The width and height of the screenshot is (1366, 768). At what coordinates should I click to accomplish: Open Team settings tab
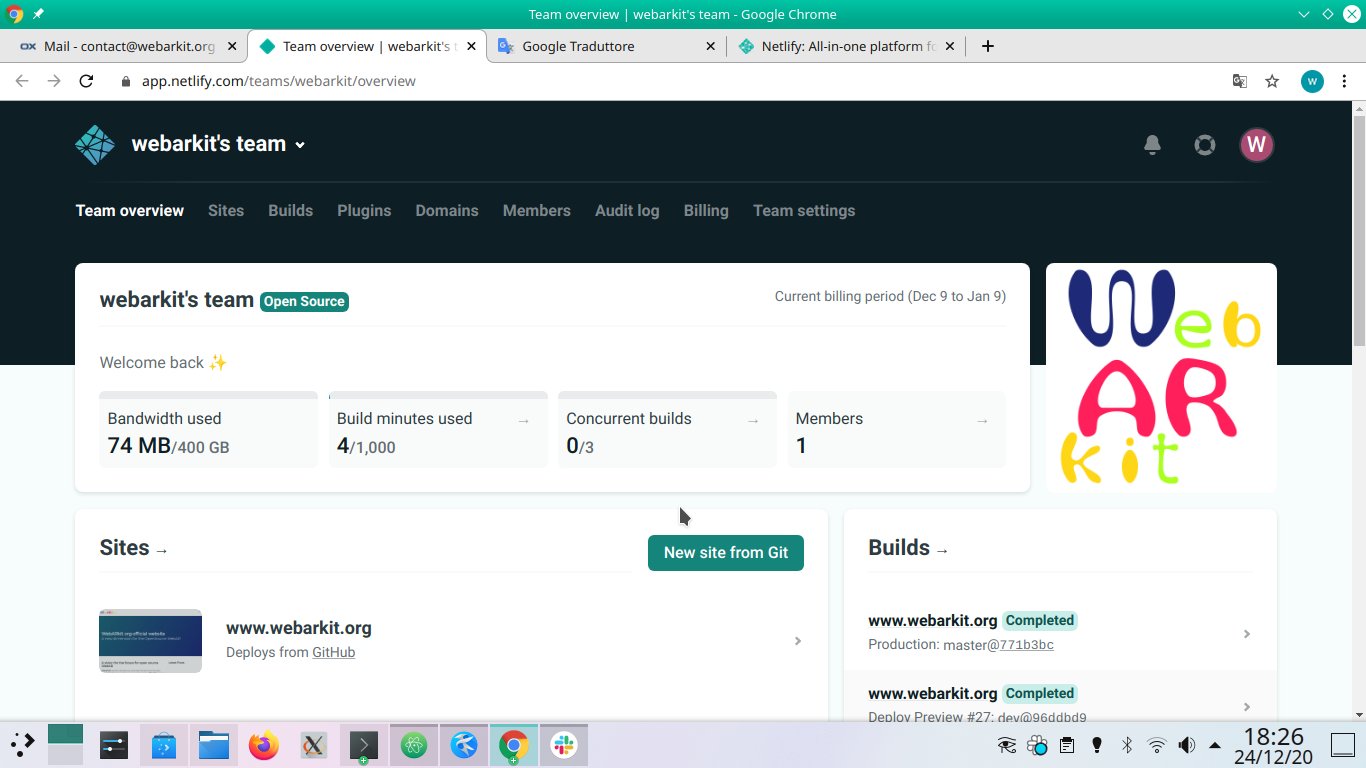[x=804, y=211]
